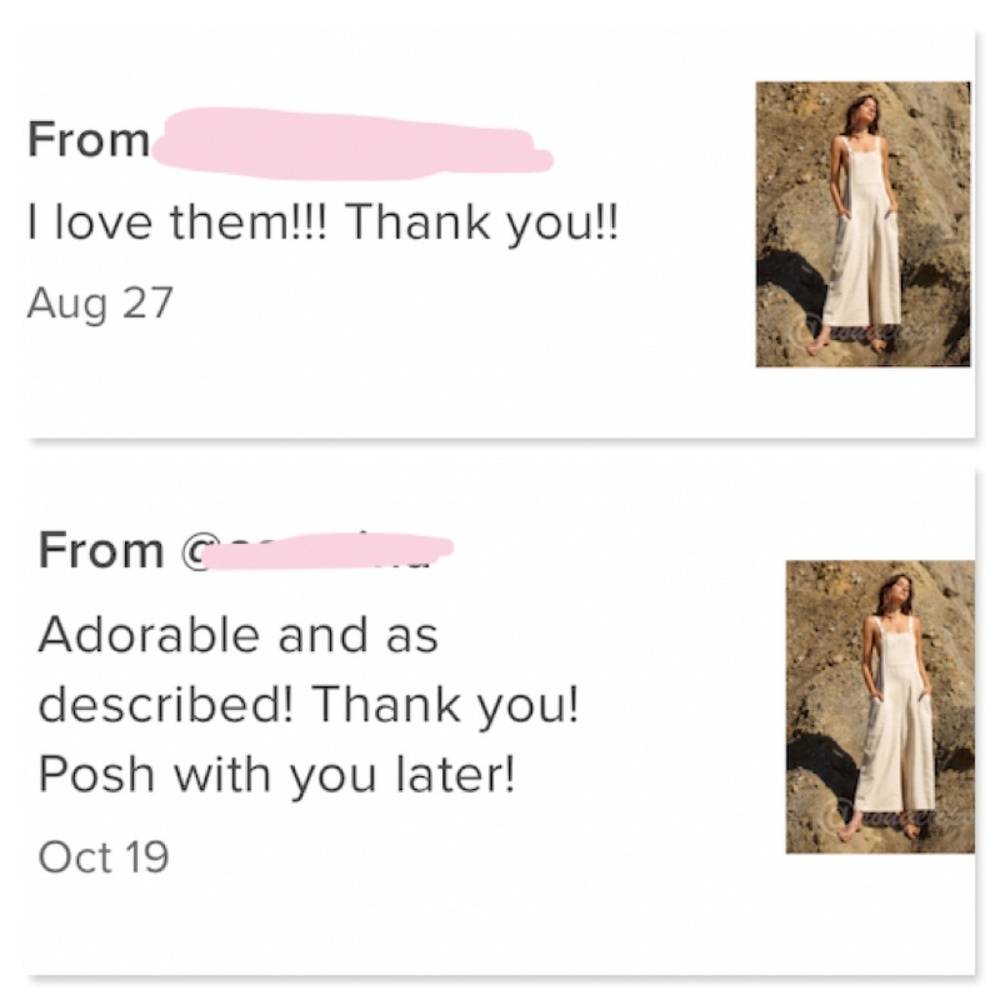1000x1000 pixels.
Task: Click the Oct 19 date stamp
Action: coord(103,856)
